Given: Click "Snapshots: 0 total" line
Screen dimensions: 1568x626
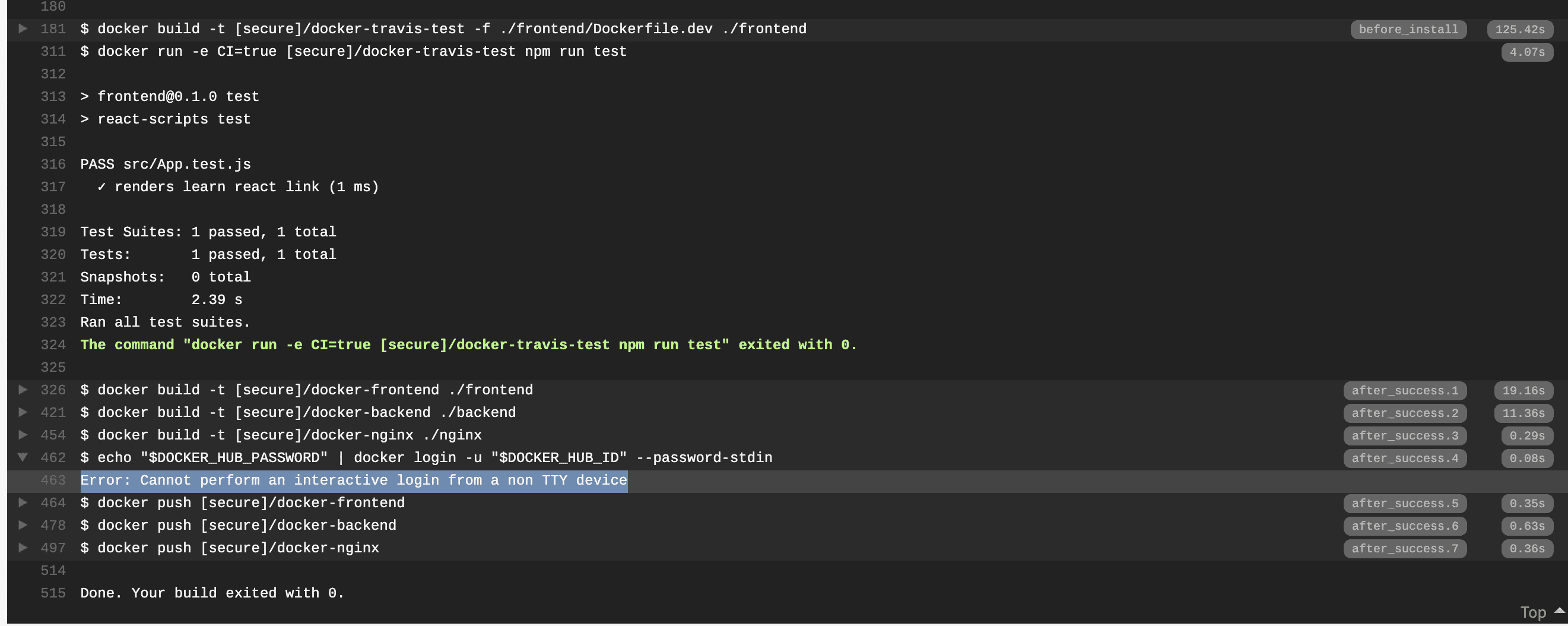Looking at the screenshot, I should tap(166, 277).
